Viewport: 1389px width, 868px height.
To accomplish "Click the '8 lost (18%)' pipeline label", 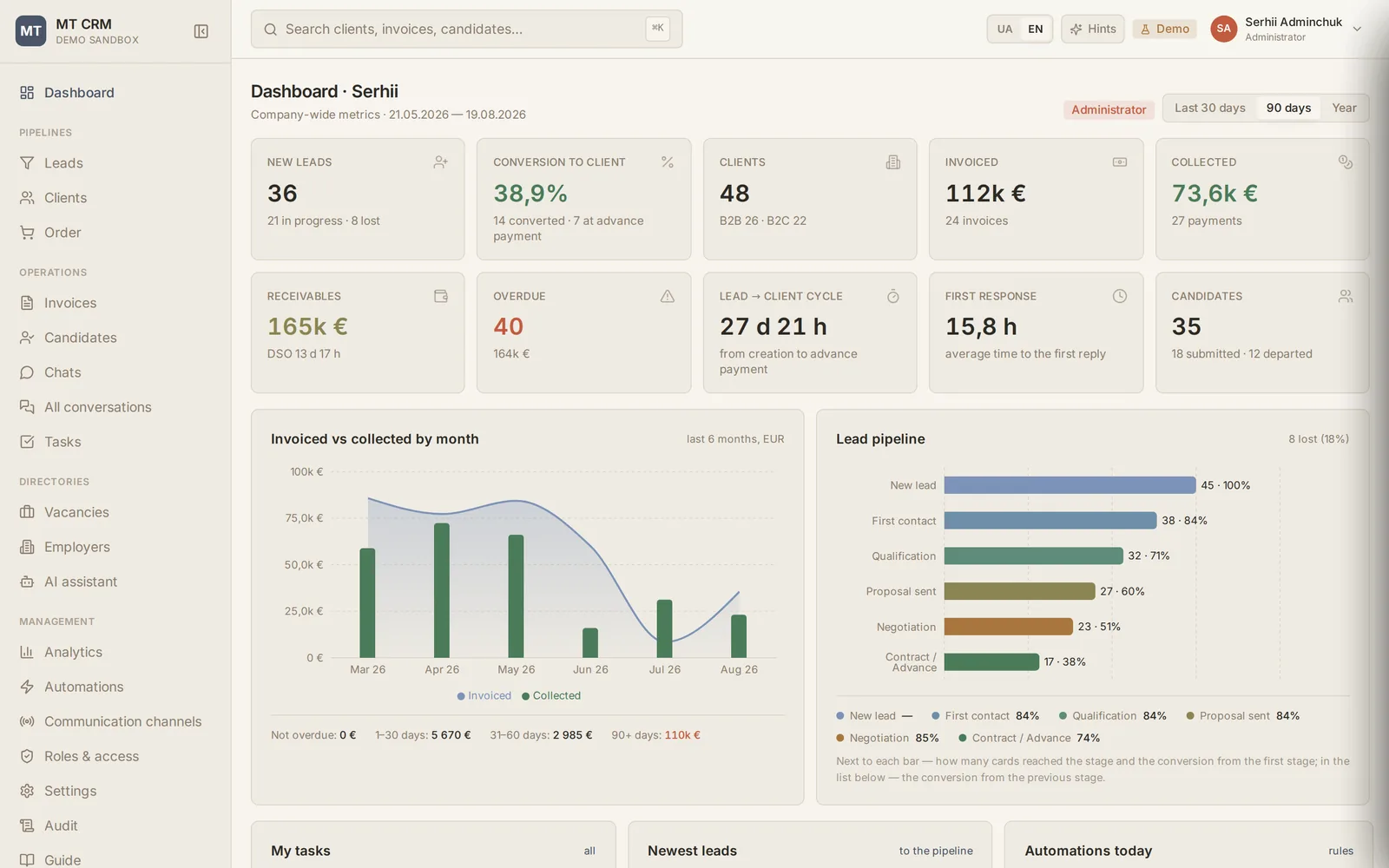I will point(1319,439).
